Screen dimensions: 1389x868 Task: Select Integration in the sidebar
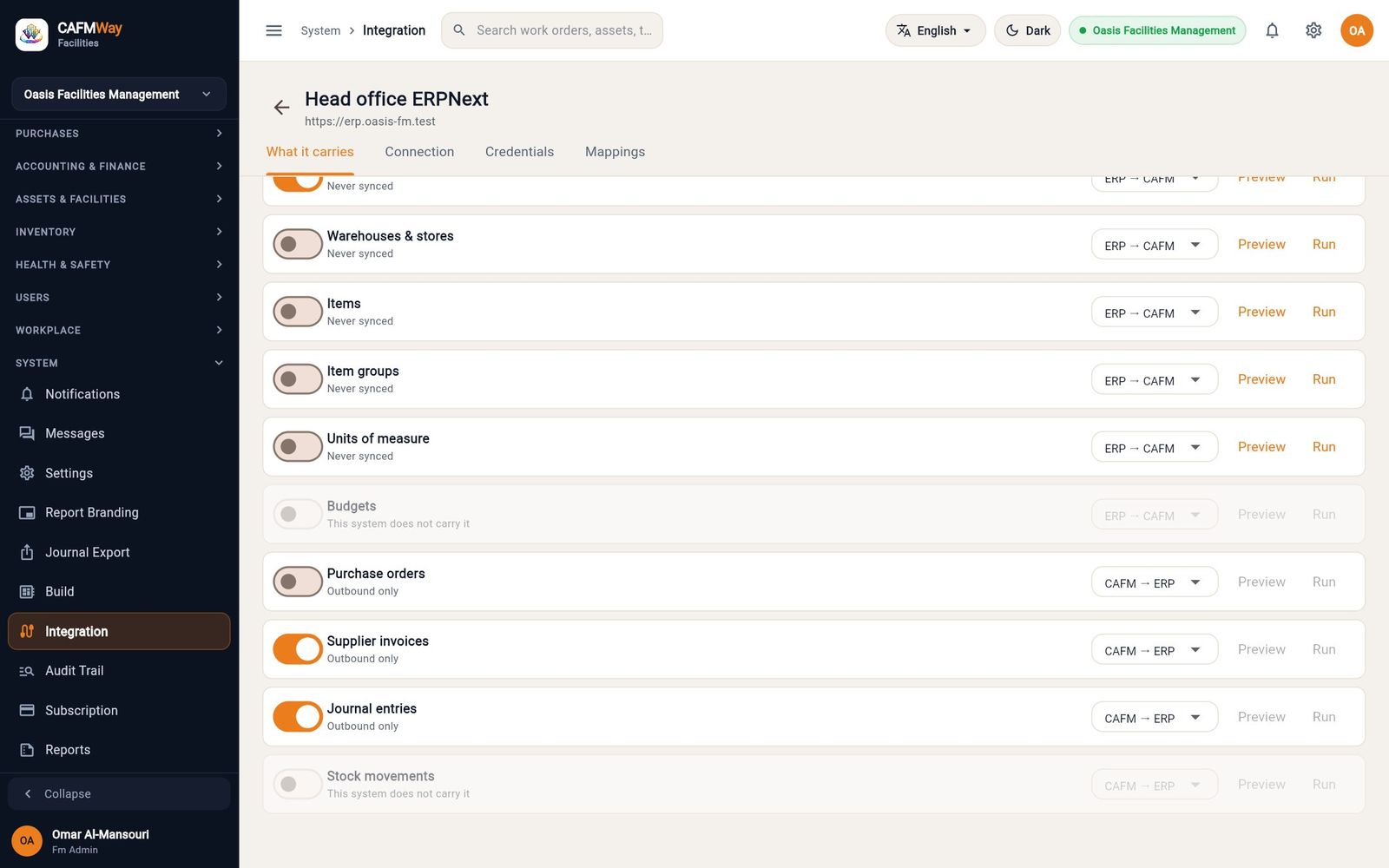click(x=119, y=631)
